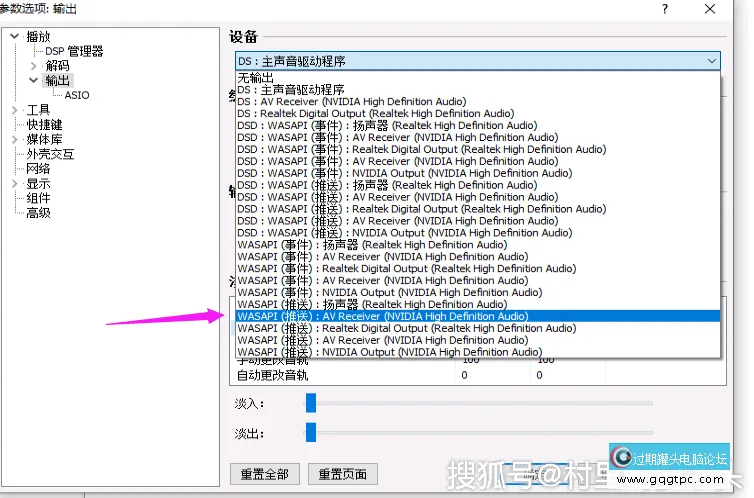
Task: Collapse the 播放 tree node
Action: tap(14, 37)
